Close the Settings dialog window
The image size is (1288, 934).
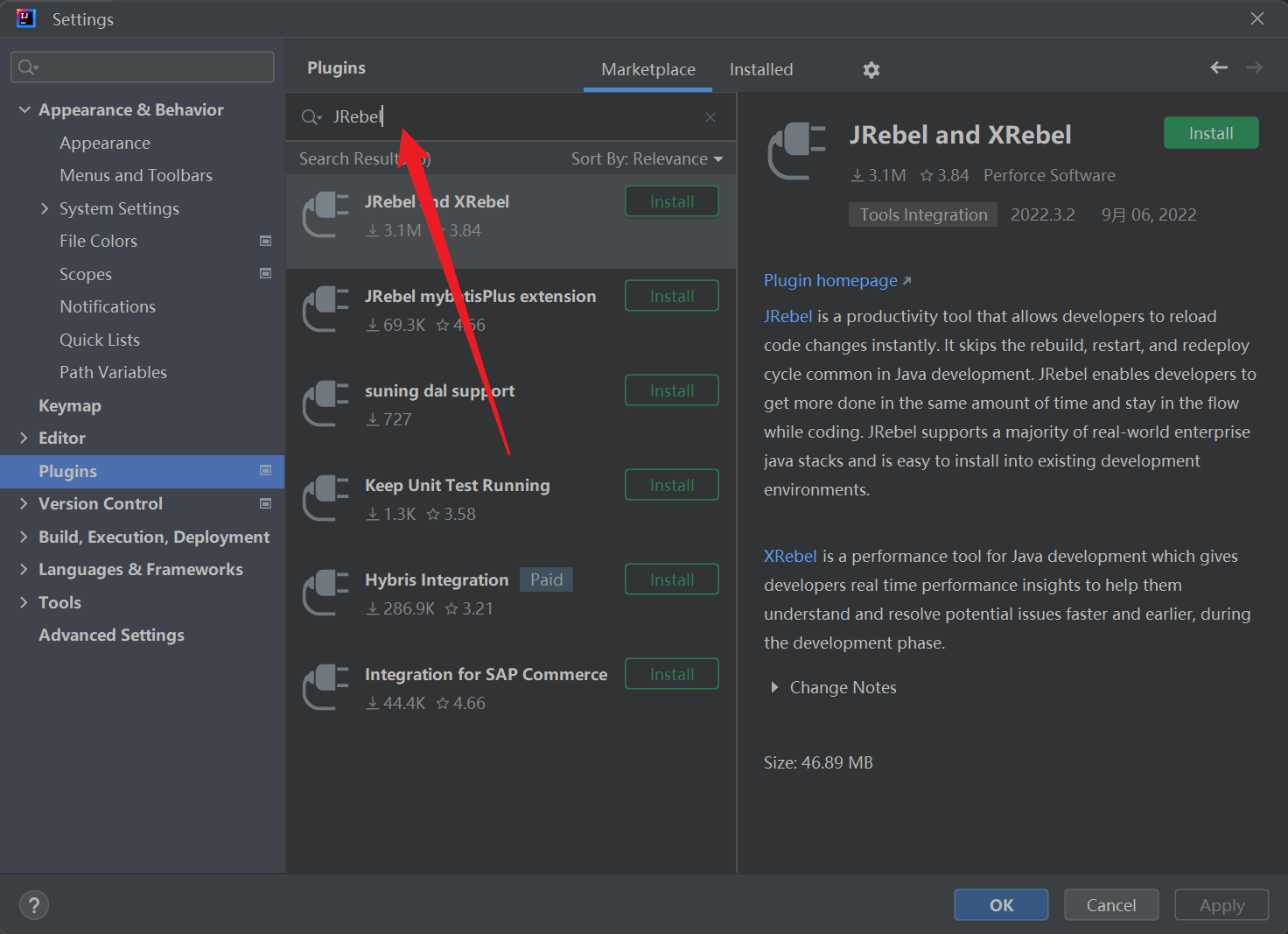click(1257, 18)
